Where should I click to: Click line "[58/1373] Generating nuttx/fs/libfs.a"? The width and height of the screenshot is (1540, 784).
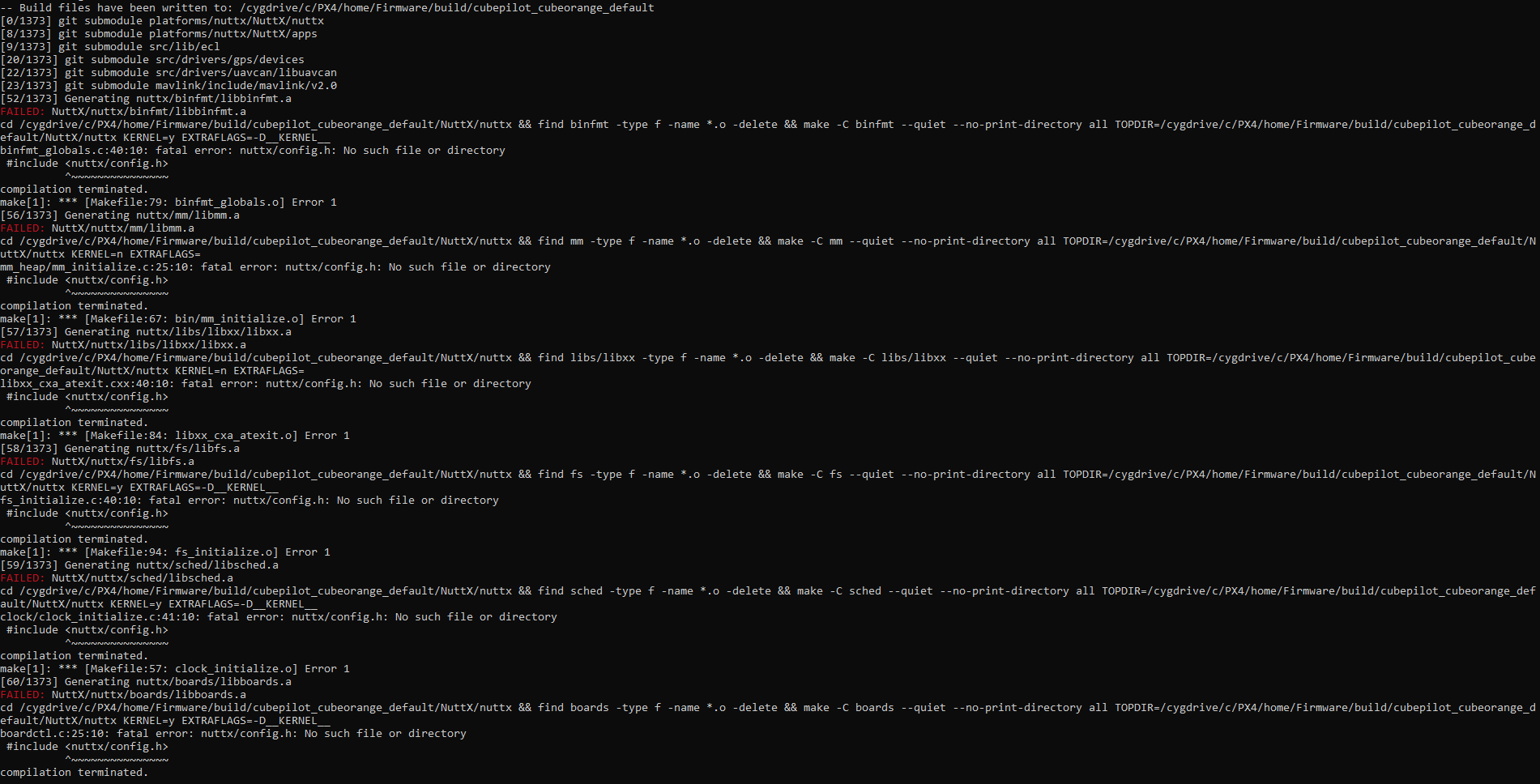120,448
